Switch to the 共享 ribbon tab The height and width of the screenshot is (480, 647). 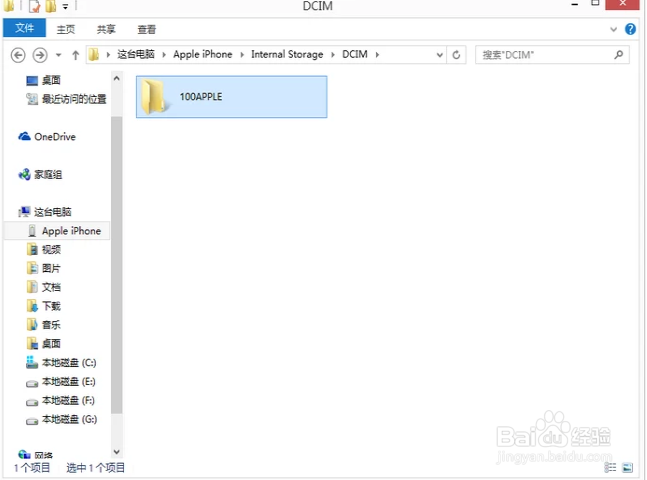point(106,29)
